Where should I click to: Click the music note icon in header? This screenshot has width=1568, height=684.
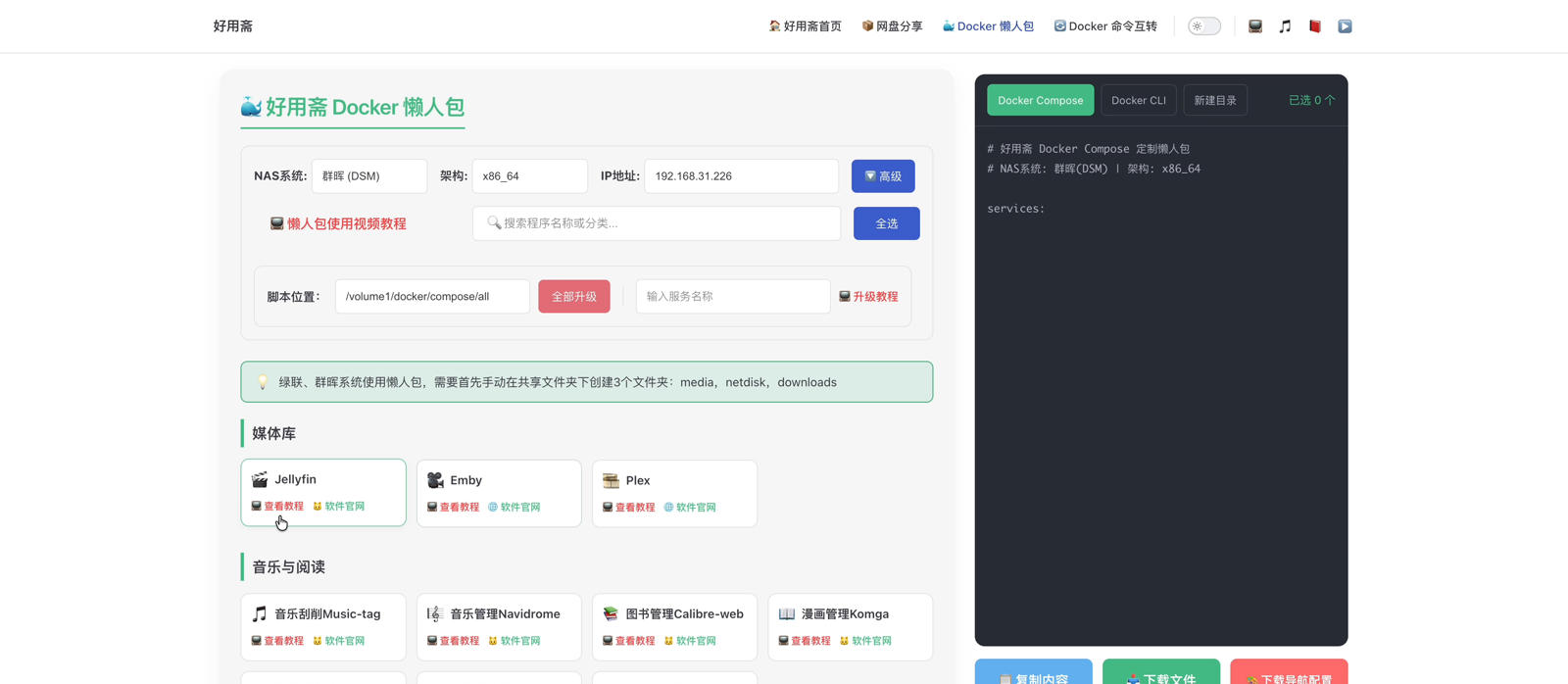pos(1285,26)
